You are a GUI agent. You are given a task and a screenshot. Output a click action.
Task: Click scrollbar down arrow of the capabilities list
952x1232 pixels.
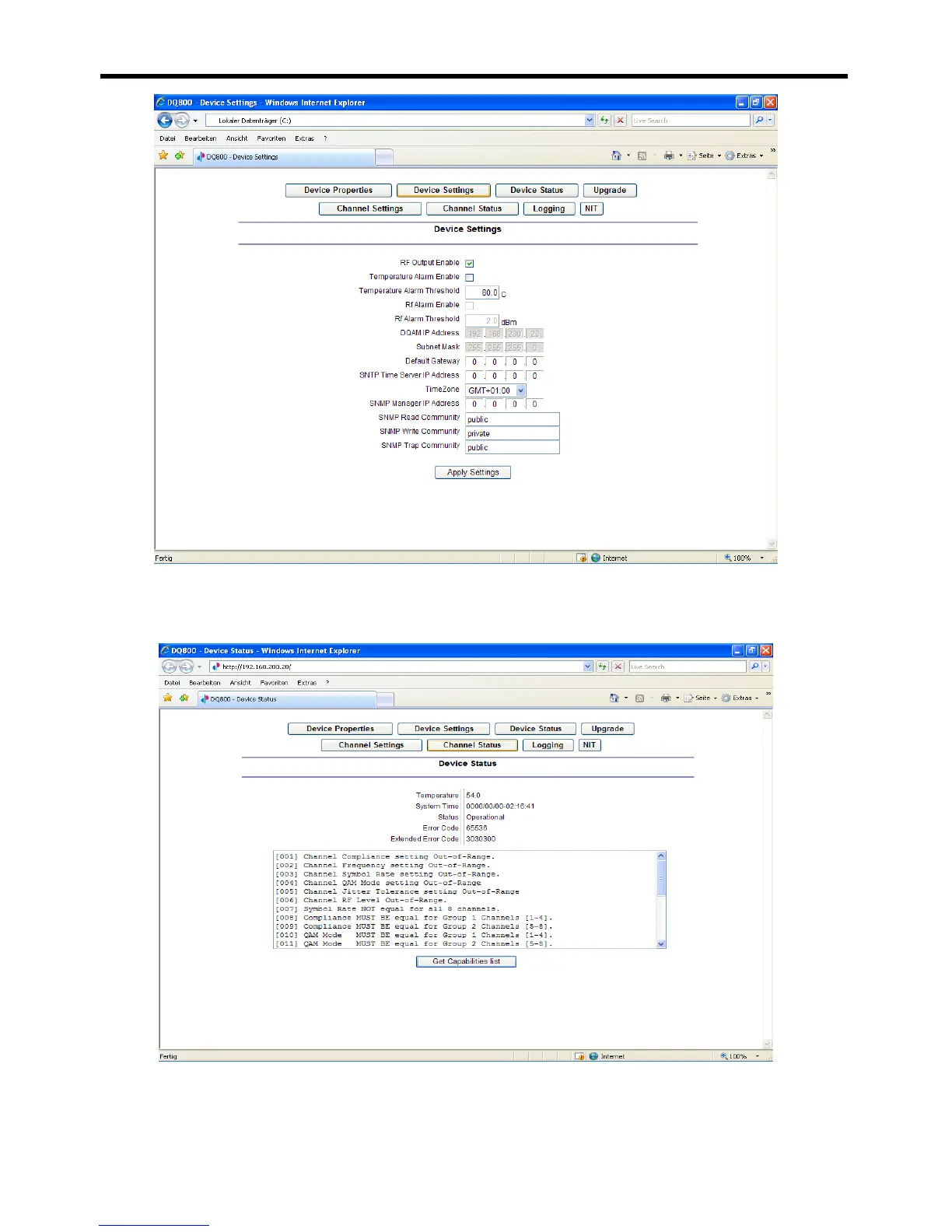(x=662, y=943)
